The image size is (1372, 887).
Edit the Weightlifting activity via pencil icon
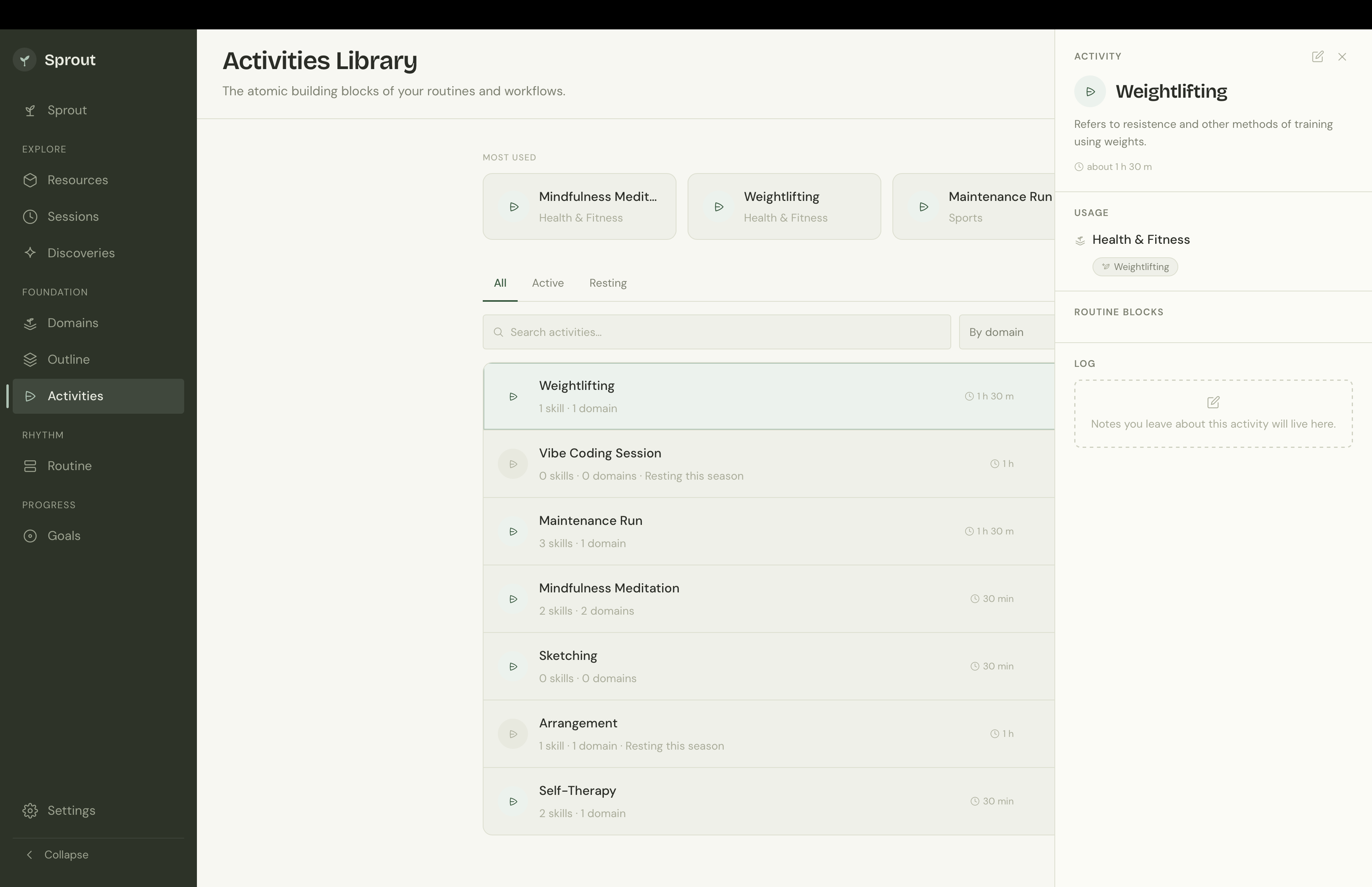pyautogui.click(x=1317, y=56)
